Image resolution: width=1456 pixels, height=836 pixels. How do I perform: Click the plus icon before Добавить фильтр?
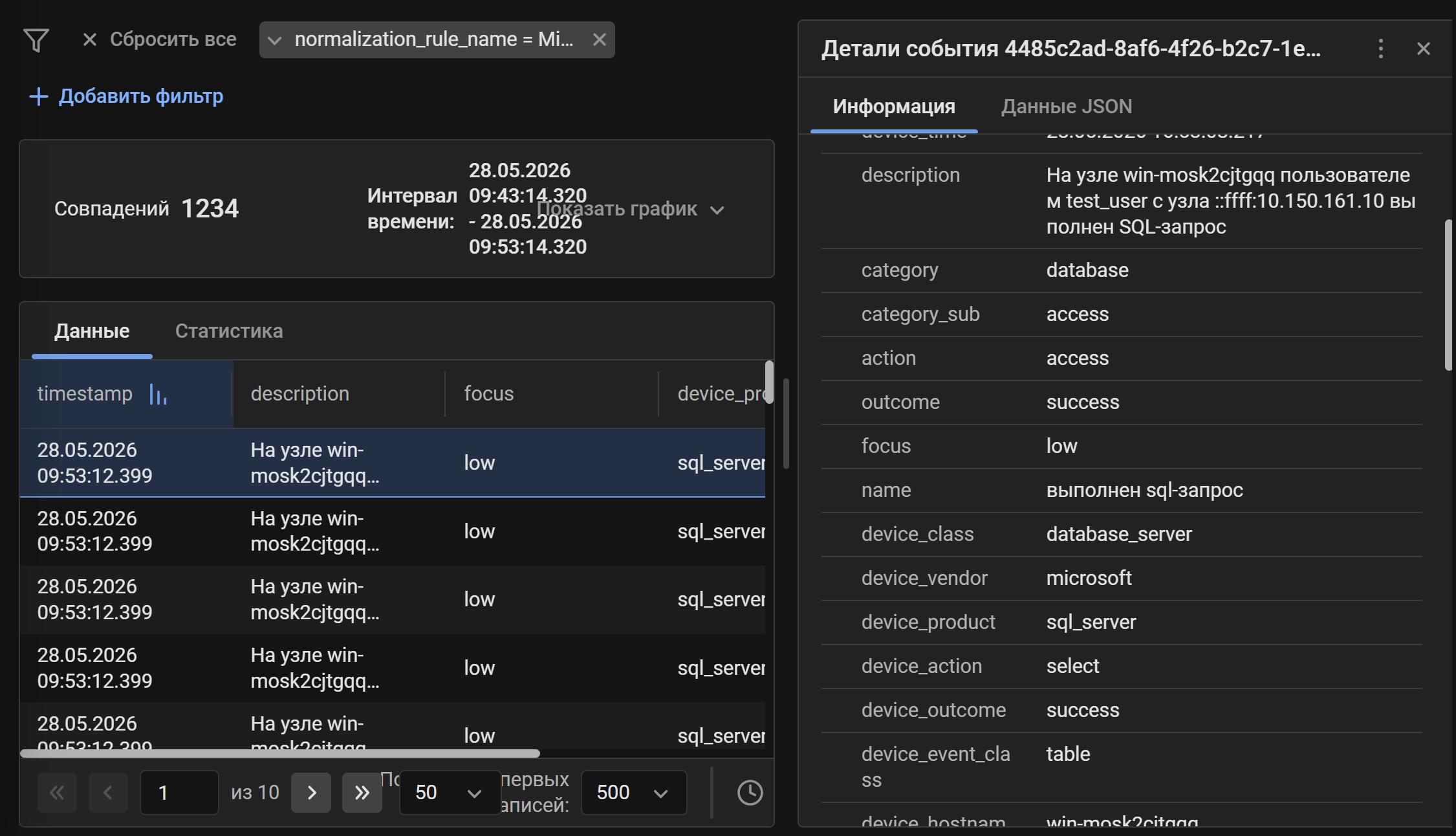(39, 96)
